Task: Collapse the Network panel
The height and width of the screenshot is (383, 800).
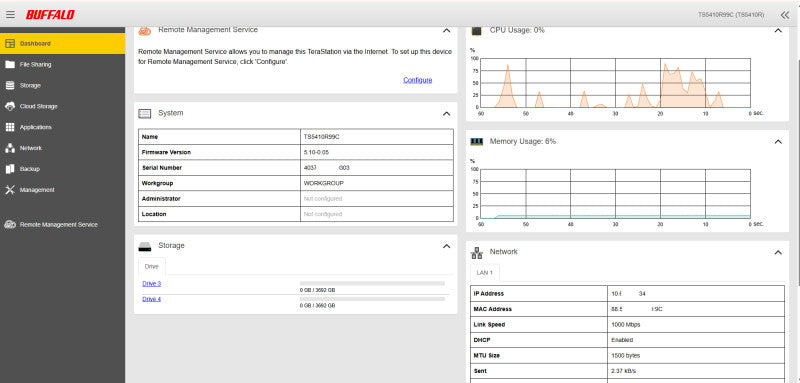Action: tap(778, 252)
